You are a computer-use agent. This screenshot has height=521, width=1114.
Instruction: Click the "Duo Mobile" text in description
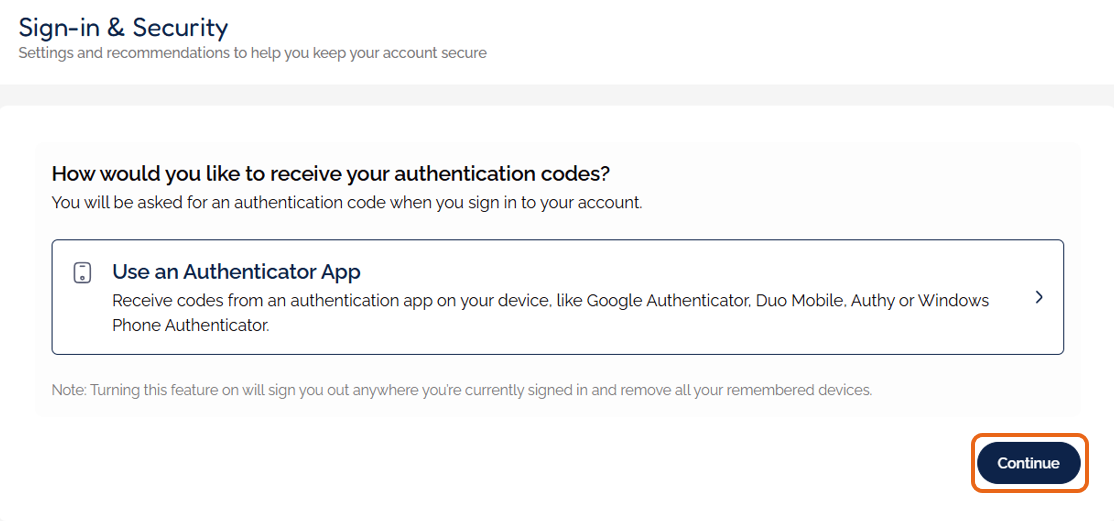pyautogui.click(x=799, y=301)
